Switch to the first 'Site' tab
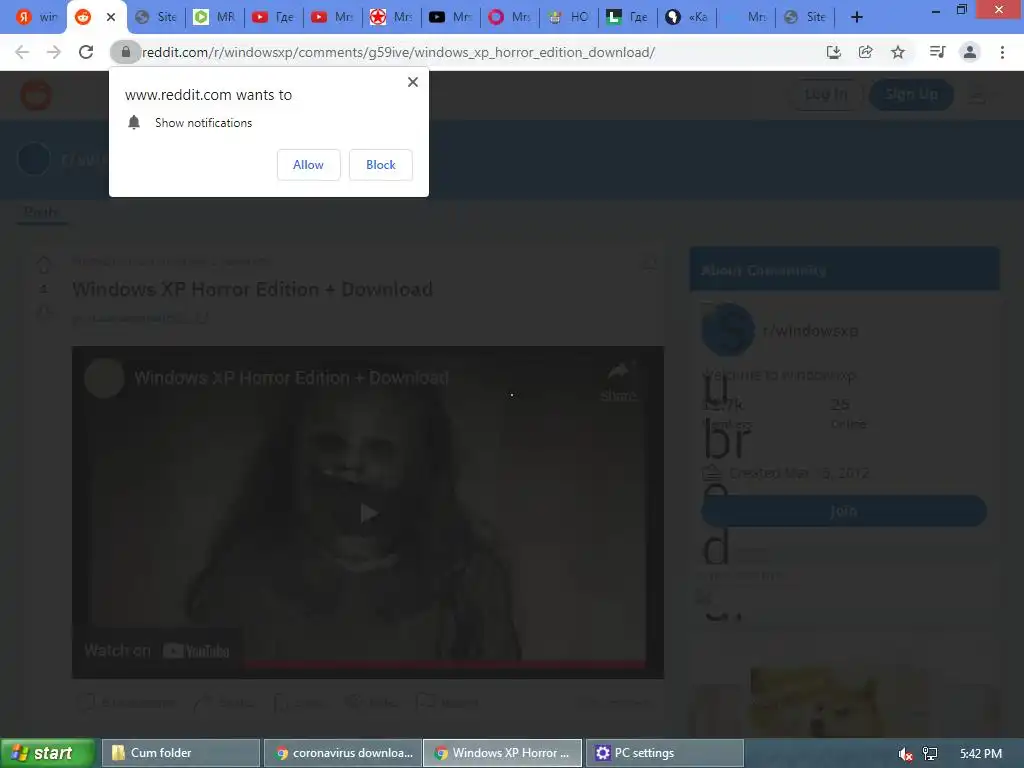 point(155,18)
